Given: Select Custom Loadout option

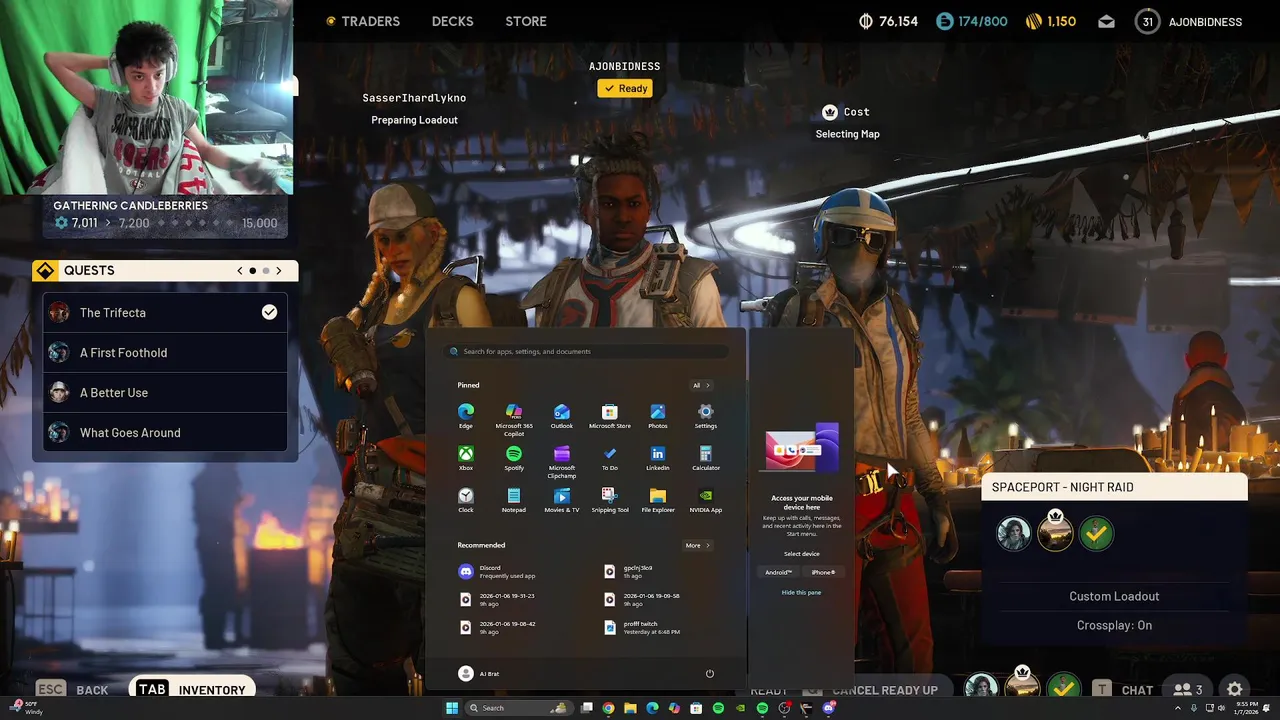Looking at the screenshot, I should pos(1114,596).
